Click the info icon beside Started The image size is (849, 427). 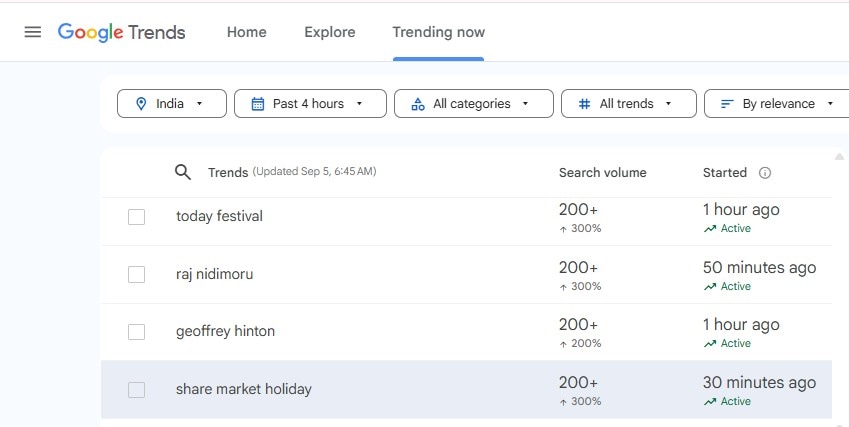765,173
